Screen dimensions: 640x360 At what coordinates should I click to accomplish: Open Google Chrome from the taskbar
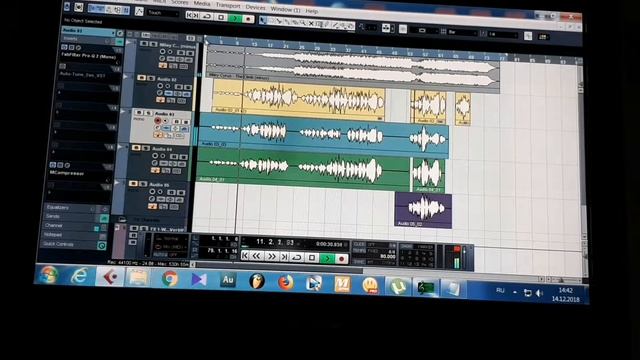(x=169, y=279)
